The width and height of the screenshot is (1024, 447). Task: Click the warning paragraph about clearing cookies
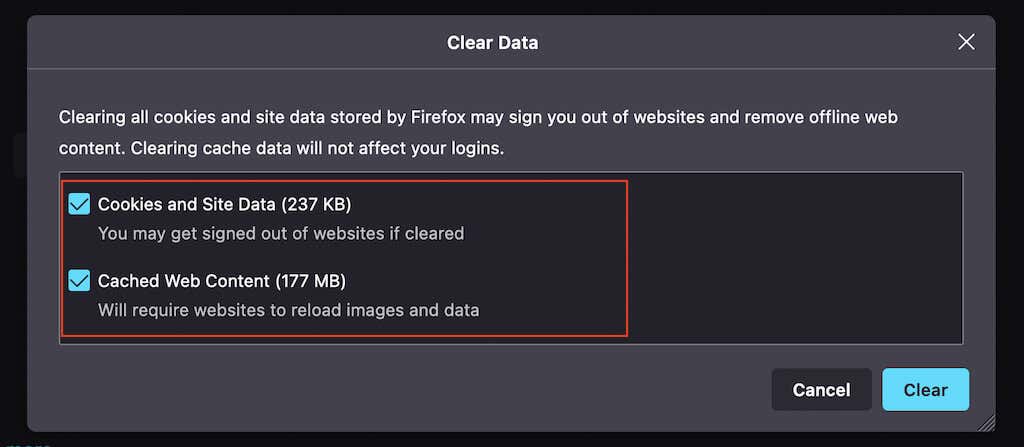tap(478, 118)
